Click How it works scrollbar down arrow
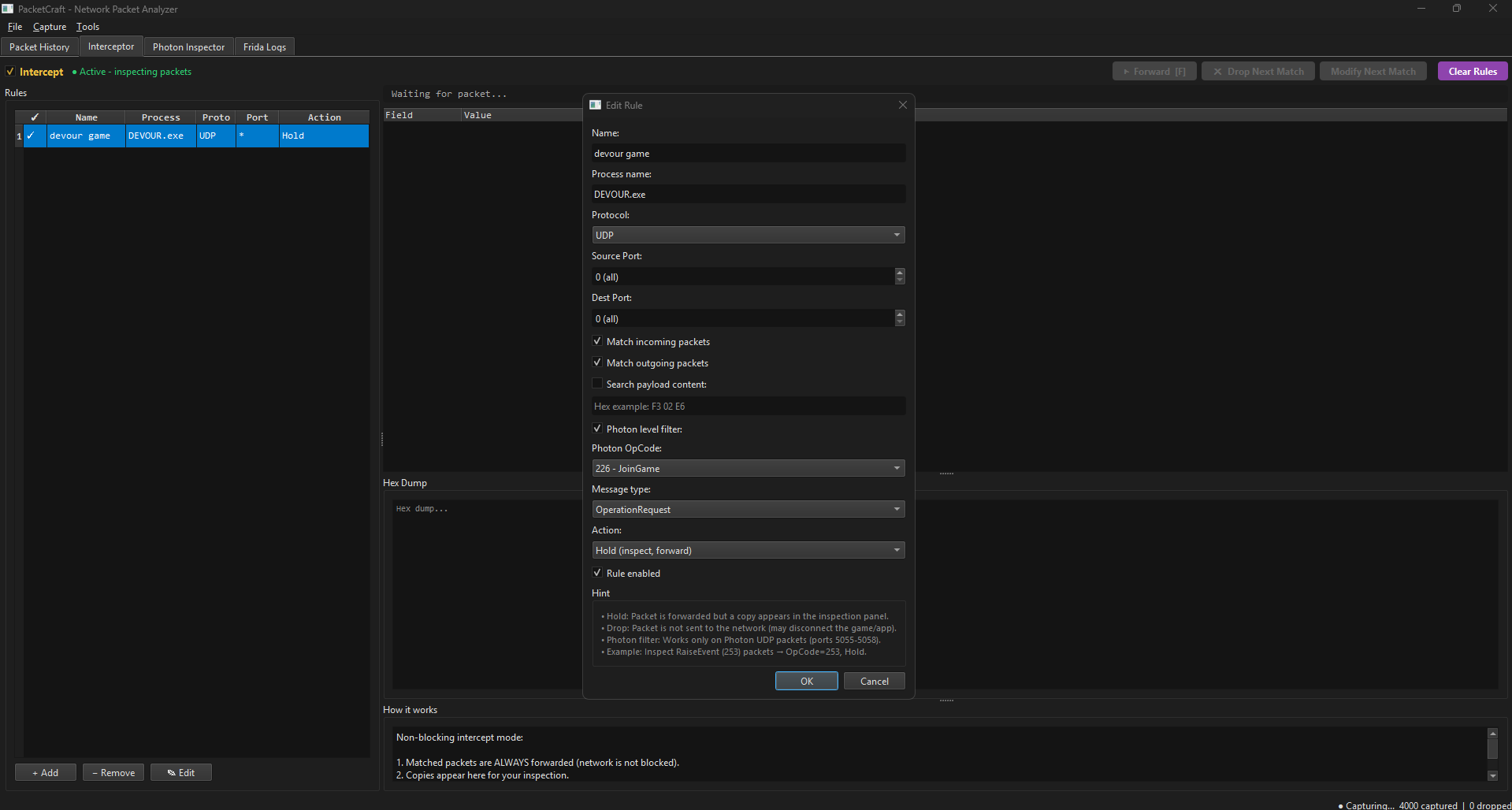 click(x=1492, y=775)
